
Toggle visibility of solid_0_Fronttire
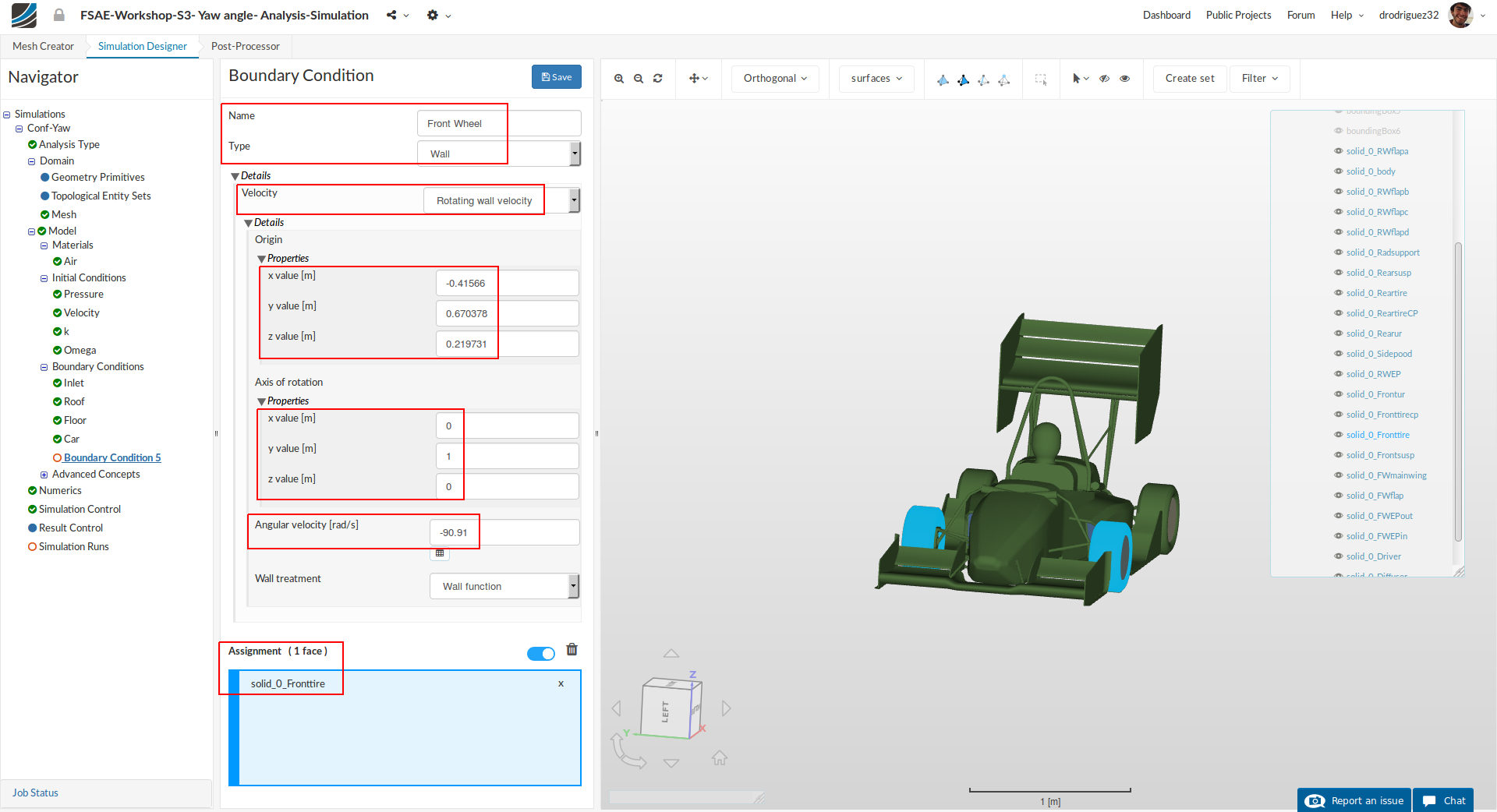(1339, 435)
